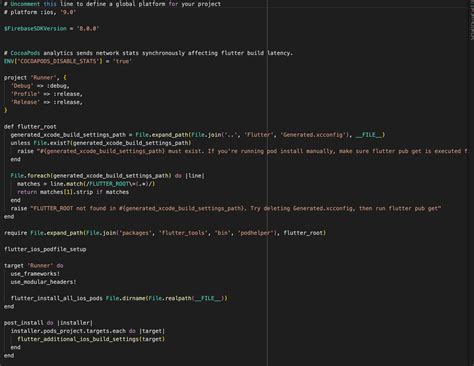Click the "generated_xcode_build_settings_path = File.expand_path" assignment line
Image resolution: width=474 pixels, height=366 pixels.
tap(198, 135)
